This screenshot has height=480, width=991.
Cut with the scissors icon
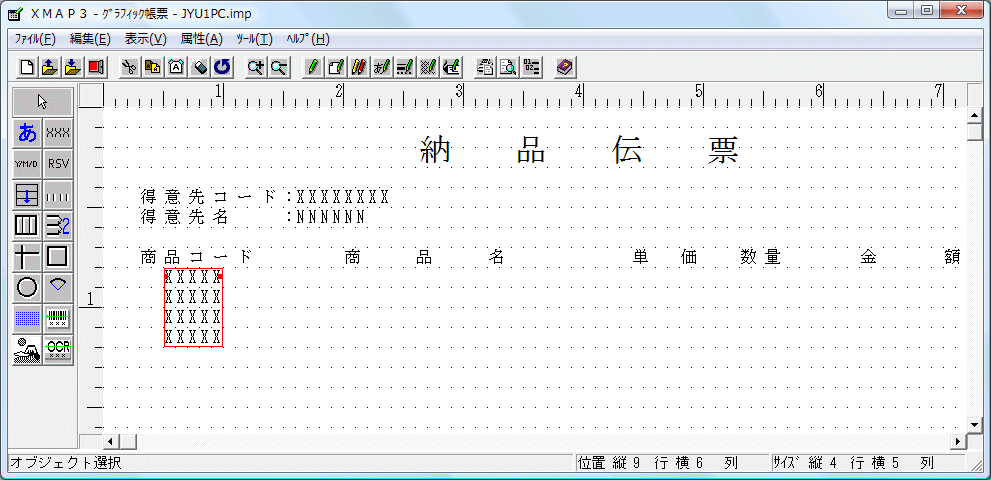coord(130,66)
